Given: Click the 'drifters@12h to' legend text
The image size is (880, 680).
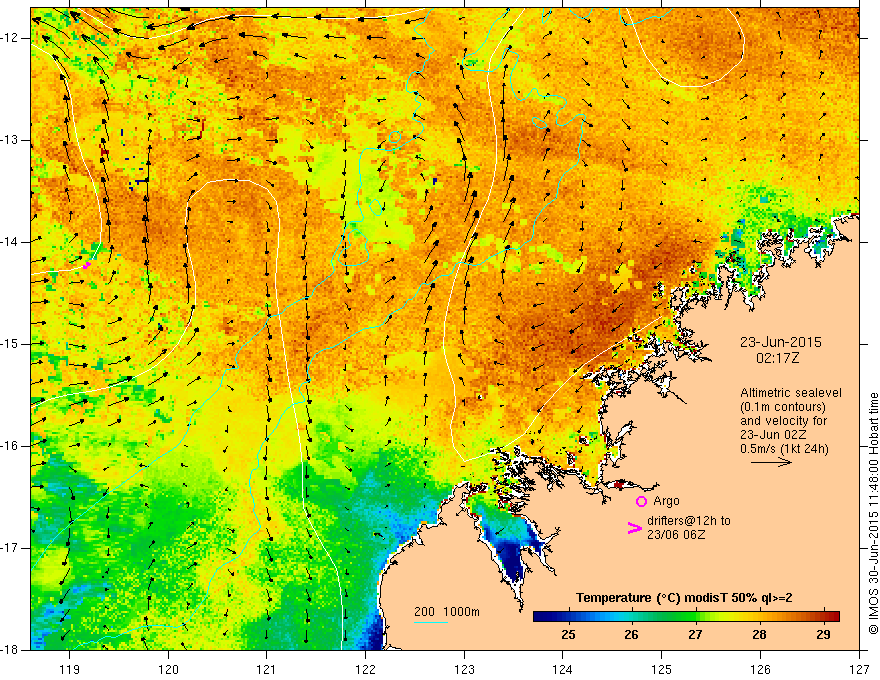Looking at the screenshot, I should click(689, 521).
